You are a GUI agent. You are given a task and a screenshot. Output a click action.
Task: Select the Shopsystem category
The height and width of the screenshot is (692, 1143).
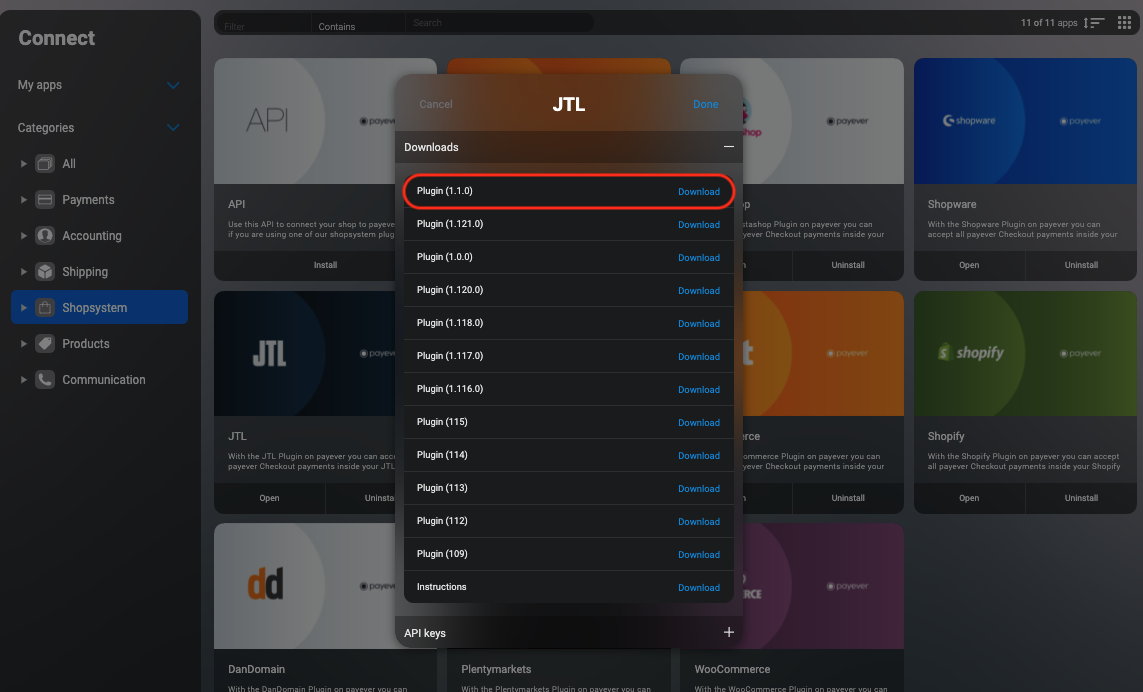[99, 308]
